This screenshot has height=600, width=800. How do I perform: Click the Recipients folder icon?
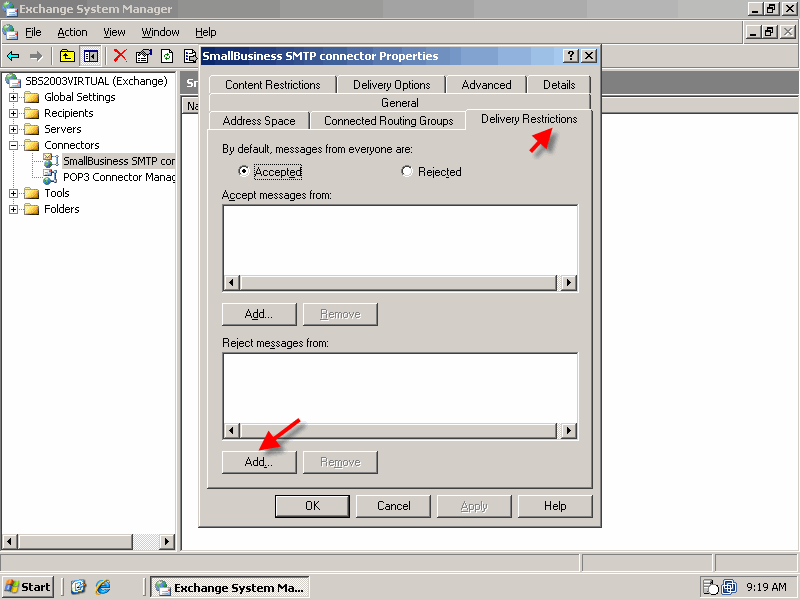tap(32, 113)
